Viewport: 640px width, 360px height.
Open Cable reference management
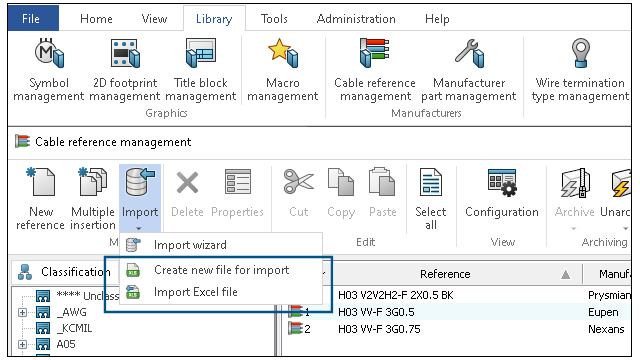(x=375, y=69)
